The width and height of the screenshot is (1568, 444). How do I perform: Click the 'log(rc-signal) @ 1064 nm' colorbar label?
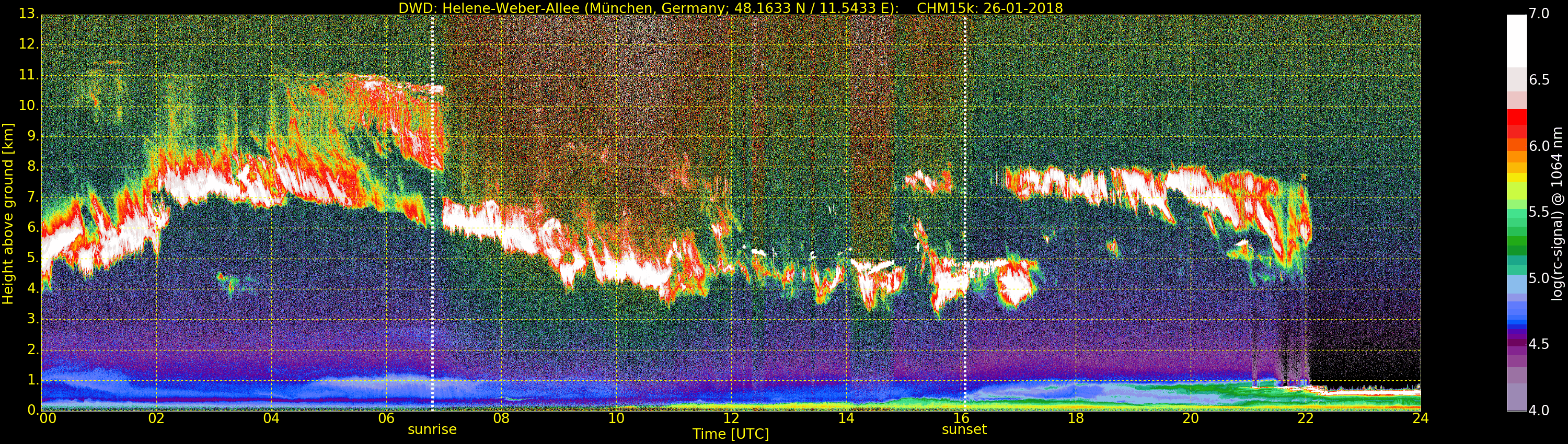coord(1557,214)
